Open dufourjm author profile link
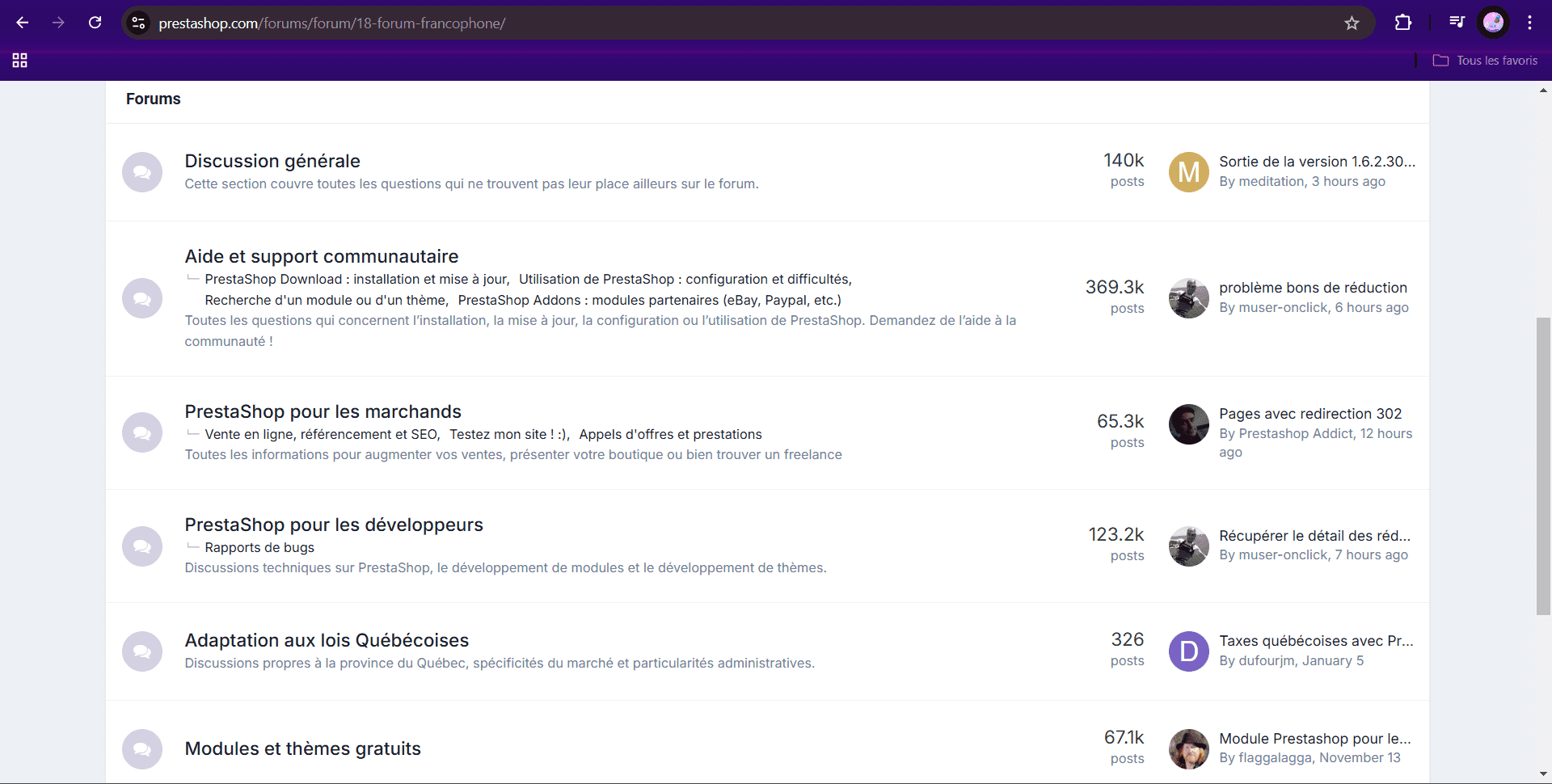This screenshot has height=784, width=1552. (x=1267, y=661)
